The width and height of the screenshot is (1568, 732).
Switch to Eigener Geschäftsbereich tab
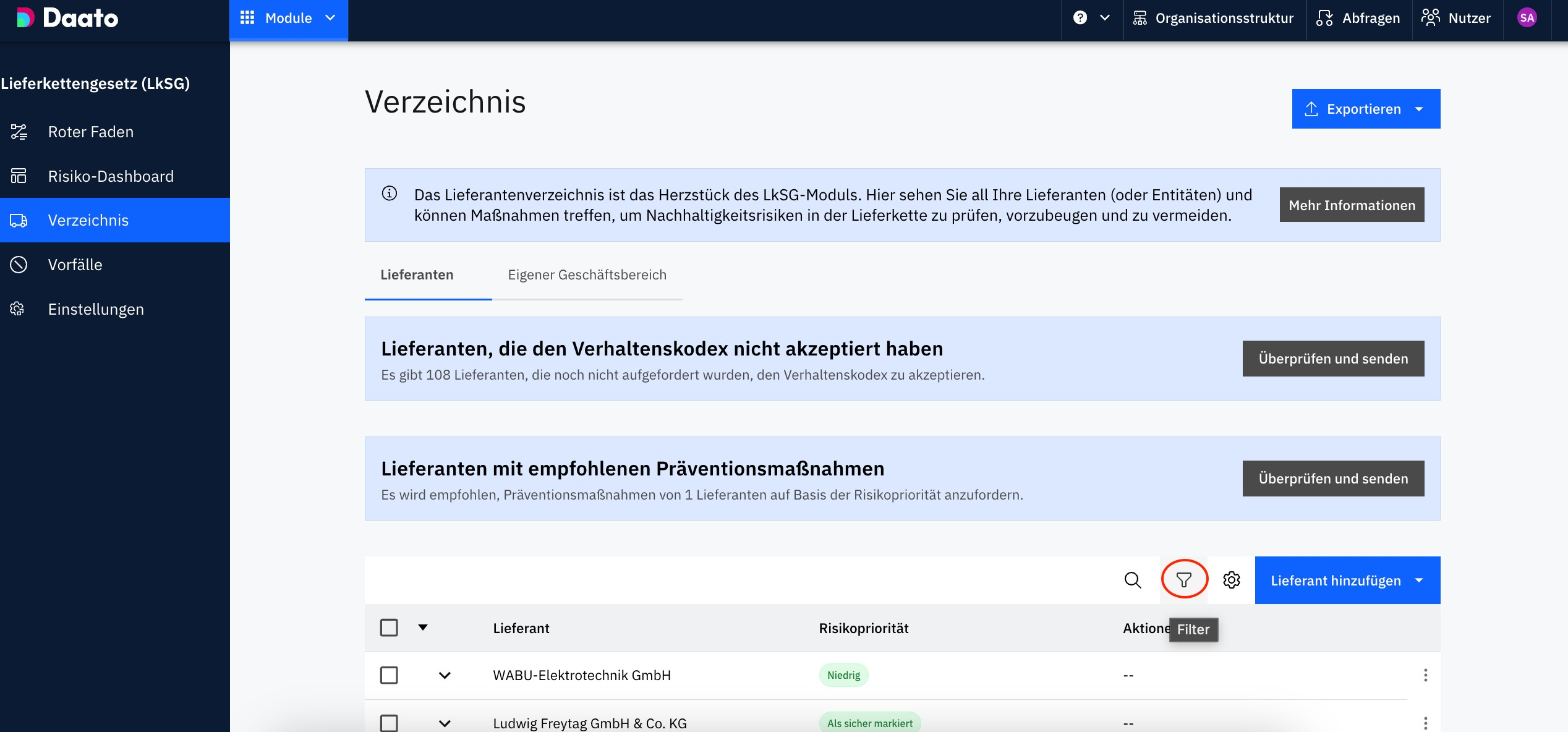587,275
